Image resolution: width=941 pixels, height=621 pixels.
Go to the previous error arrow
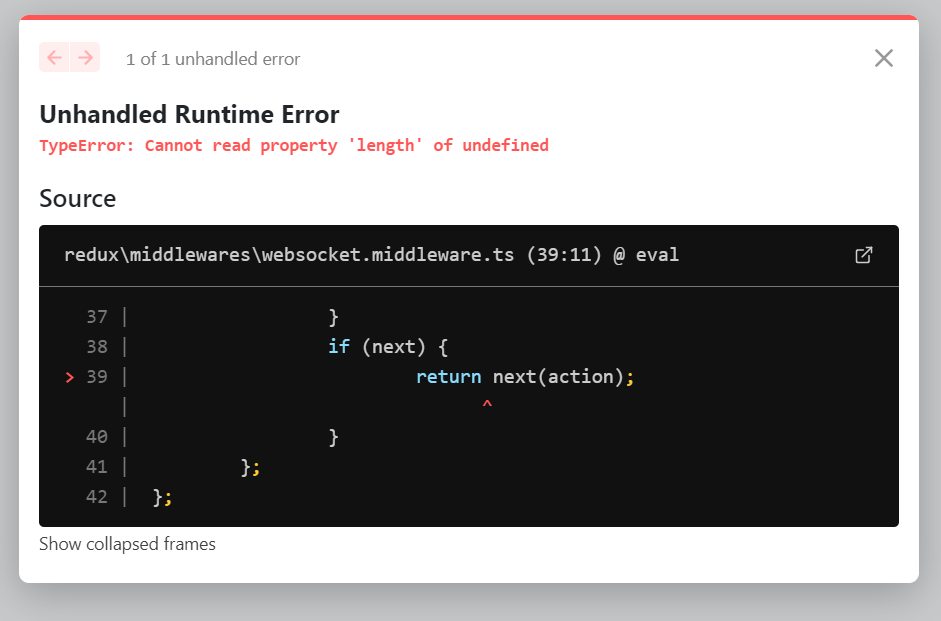pyautogui.click(x=55, y=58)
